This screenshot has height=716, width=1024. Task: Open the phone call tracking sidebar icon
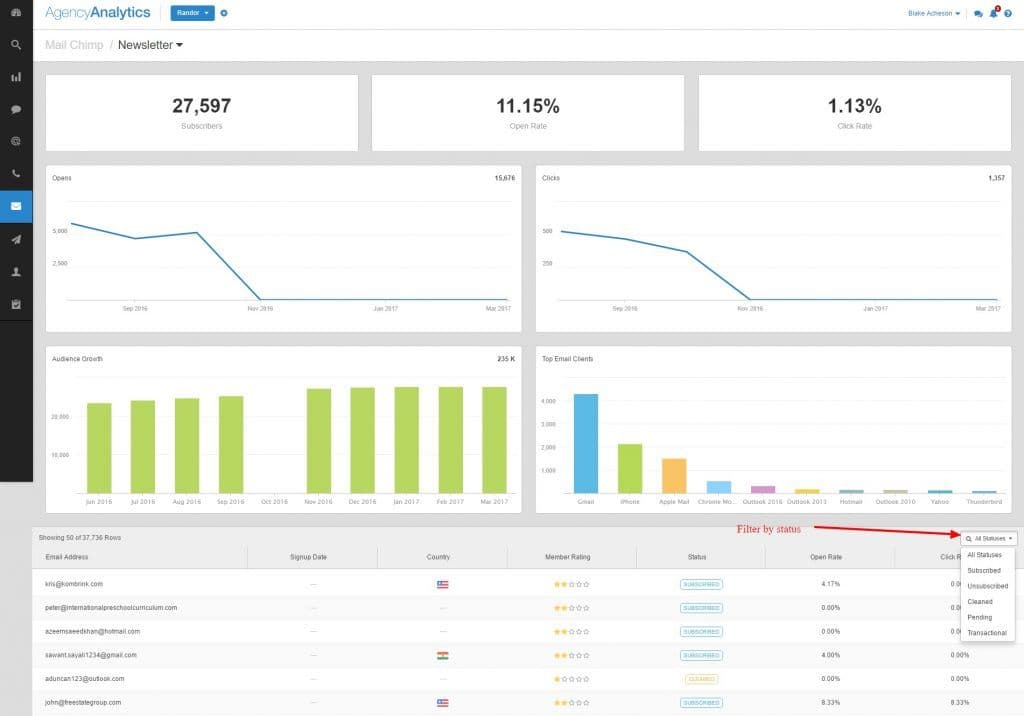coord(16,174)
